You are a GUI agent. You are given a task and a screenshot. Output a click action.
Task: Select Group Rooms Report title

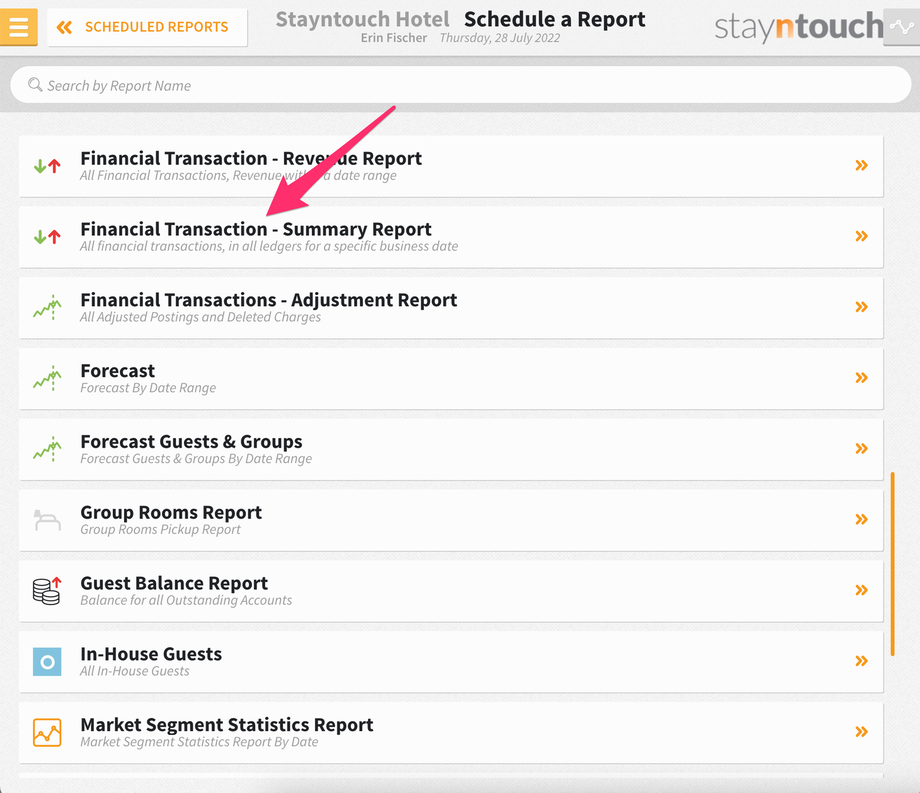[x=171, y=513]
